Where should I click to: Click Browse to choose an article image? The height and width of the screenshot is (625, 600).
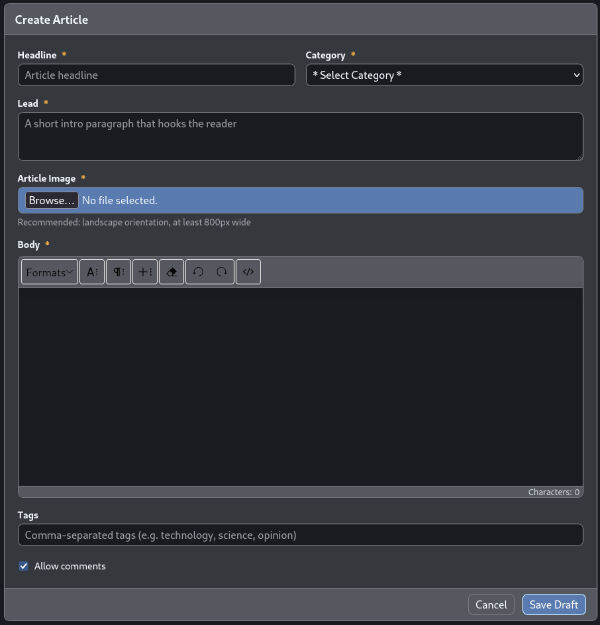click(x=52, y=200)
